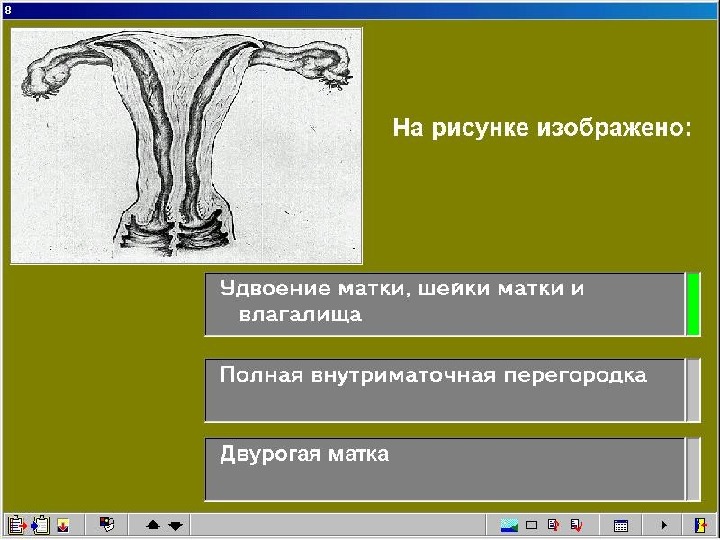Click the clipboard icon with red arrow
This screenshot has width=720, height=540.
tap(17, 525)
